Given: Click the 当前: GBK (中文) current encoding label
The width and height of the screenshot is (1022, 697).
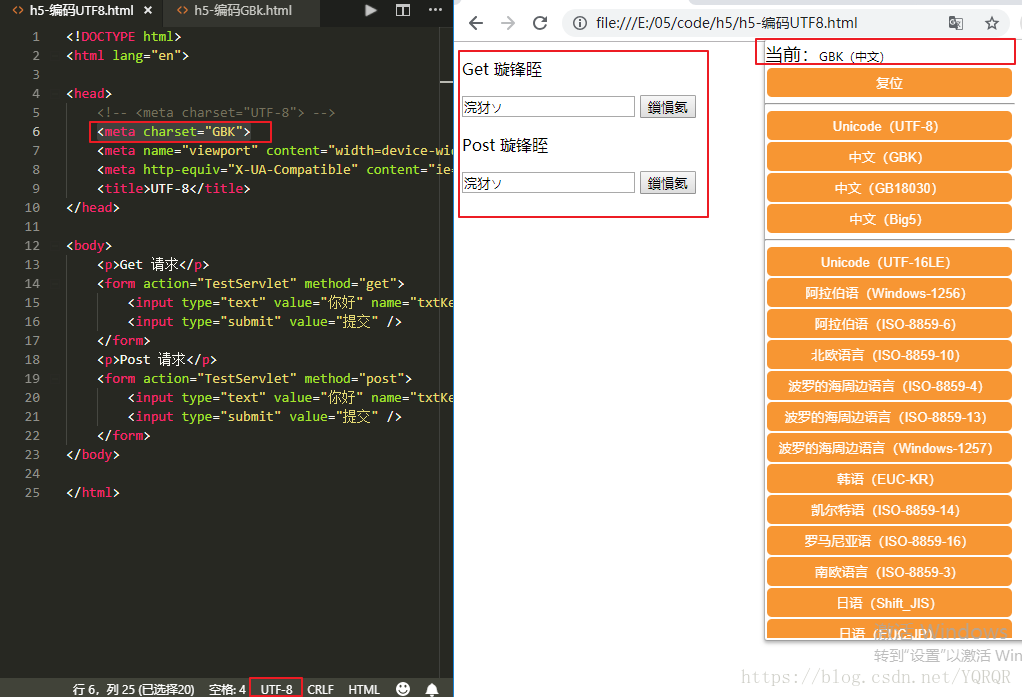Looking at the screenshot, I should (825, 55).
